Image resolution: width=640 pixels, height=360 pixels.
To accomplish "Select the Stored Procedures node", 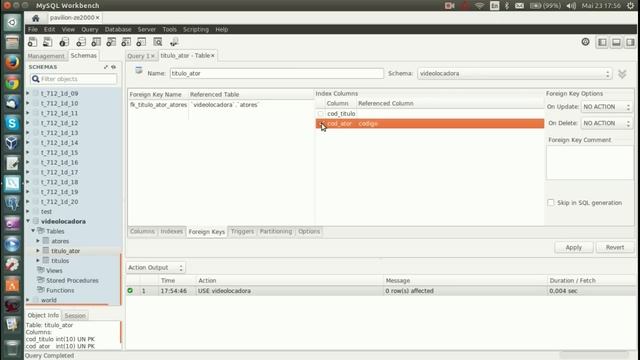I will pyautogui.click(x=72, y=280).
